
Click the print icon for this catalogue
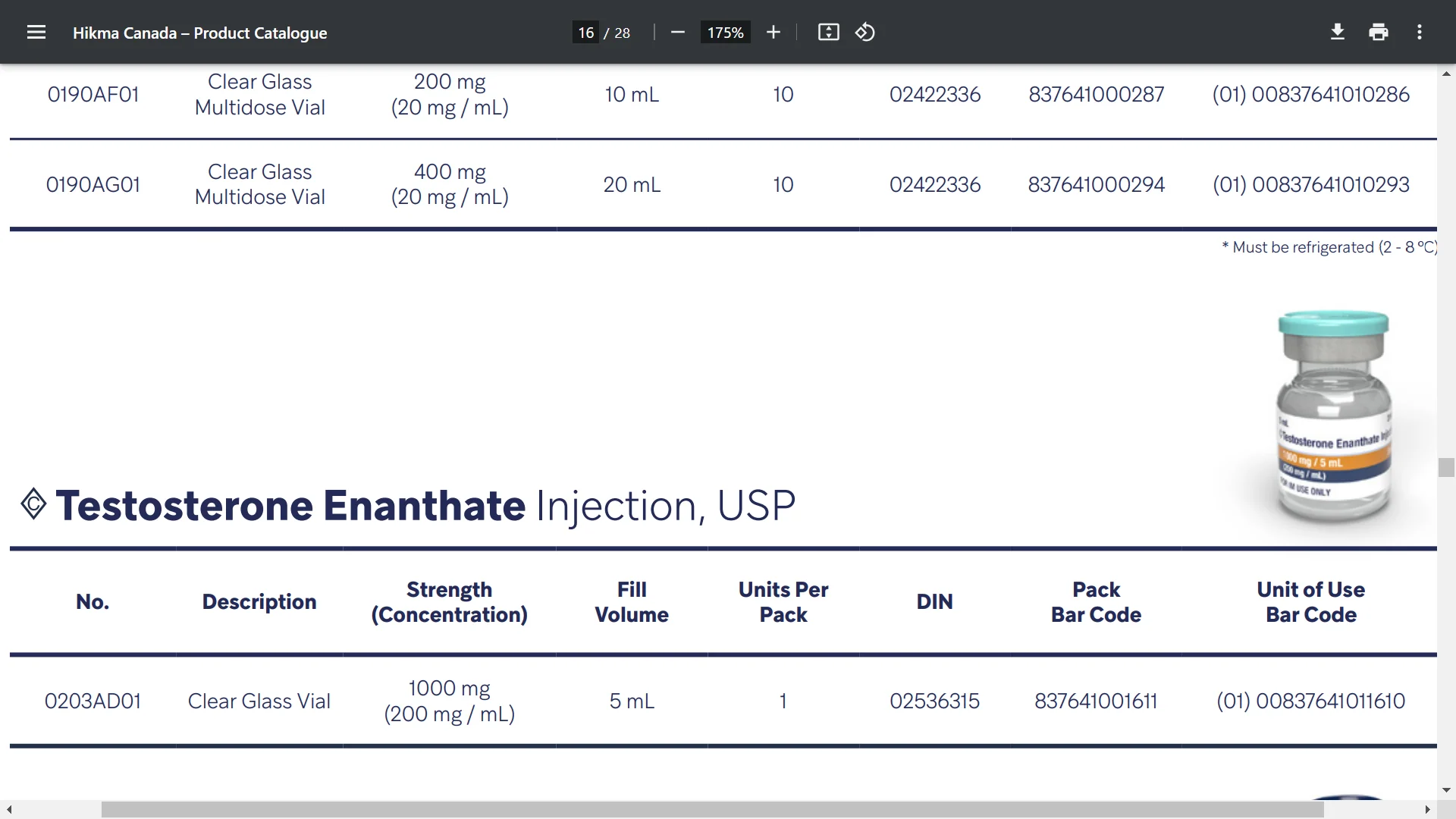coord(1379,32)
